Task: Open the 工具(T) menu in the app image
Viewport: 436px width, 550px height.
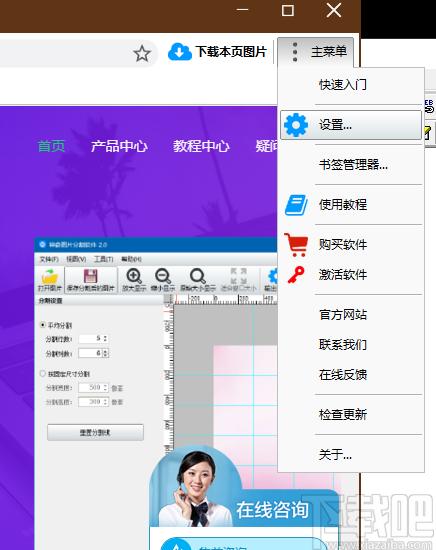Action: click(x=103, y=259)
